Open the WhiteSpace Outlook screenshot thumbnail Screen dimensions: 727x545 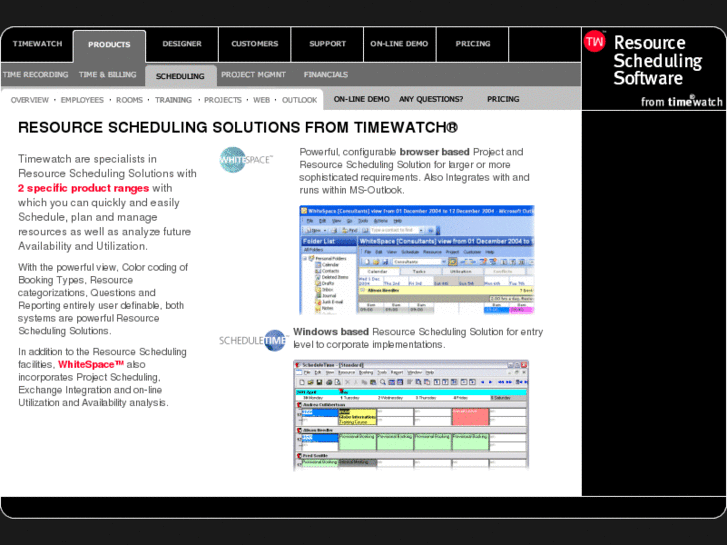coord(417,260)
